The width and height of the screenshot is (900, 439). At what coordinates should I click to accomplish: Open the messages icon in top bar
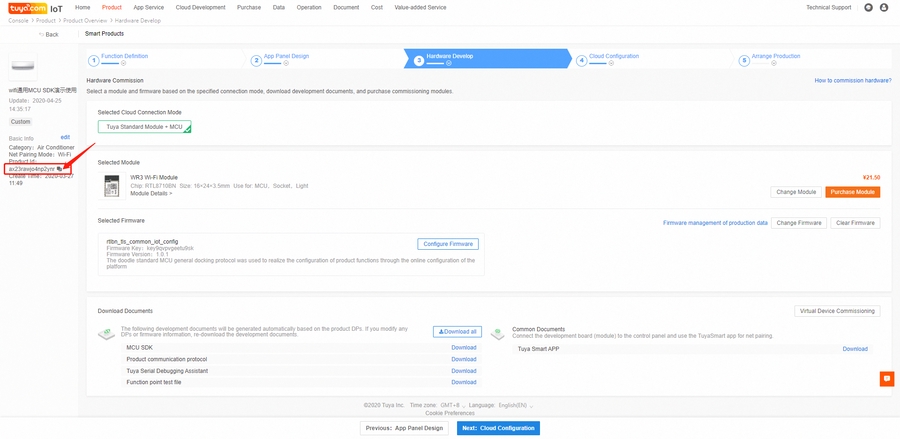pyautogui.click(x=868, y=7)
